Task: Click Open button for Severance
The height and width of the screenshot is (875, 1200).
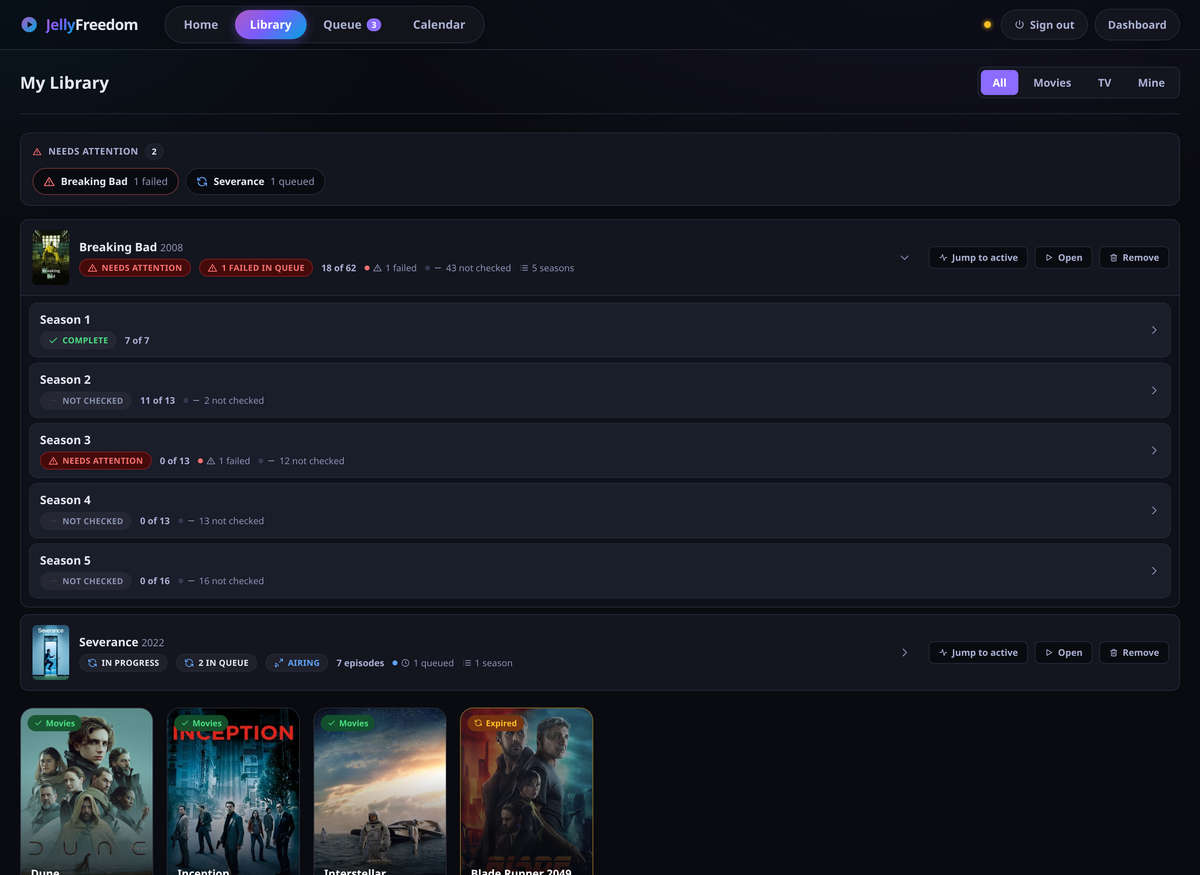Action: [x=1063, y=653]
